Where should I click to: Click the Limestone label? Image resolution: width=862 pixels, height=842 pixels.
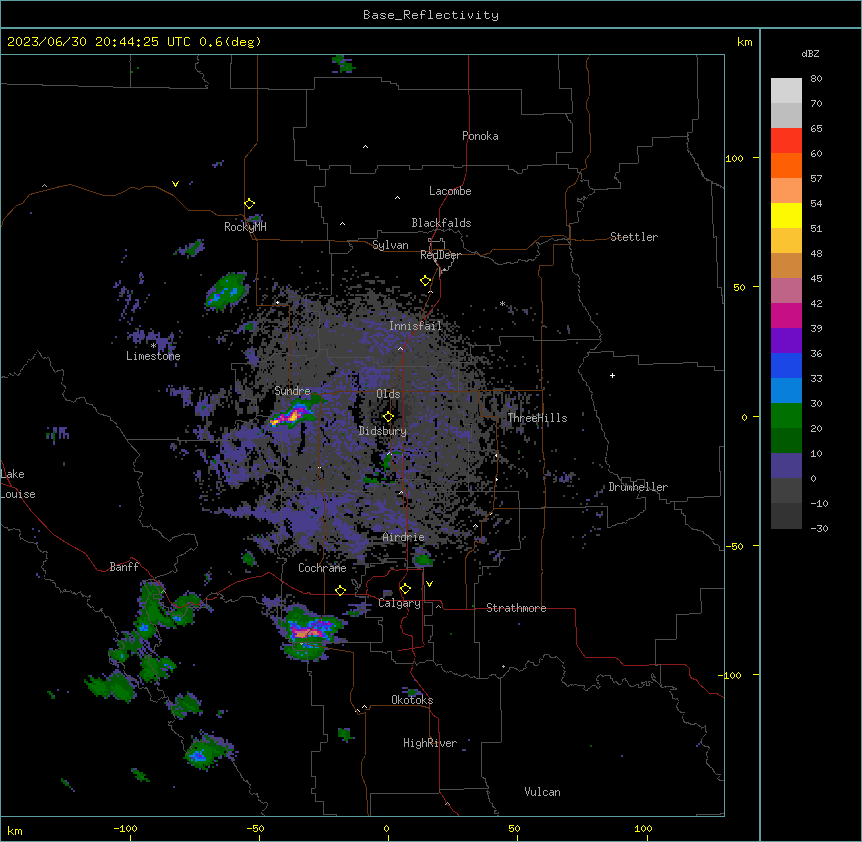pos(153,356)
